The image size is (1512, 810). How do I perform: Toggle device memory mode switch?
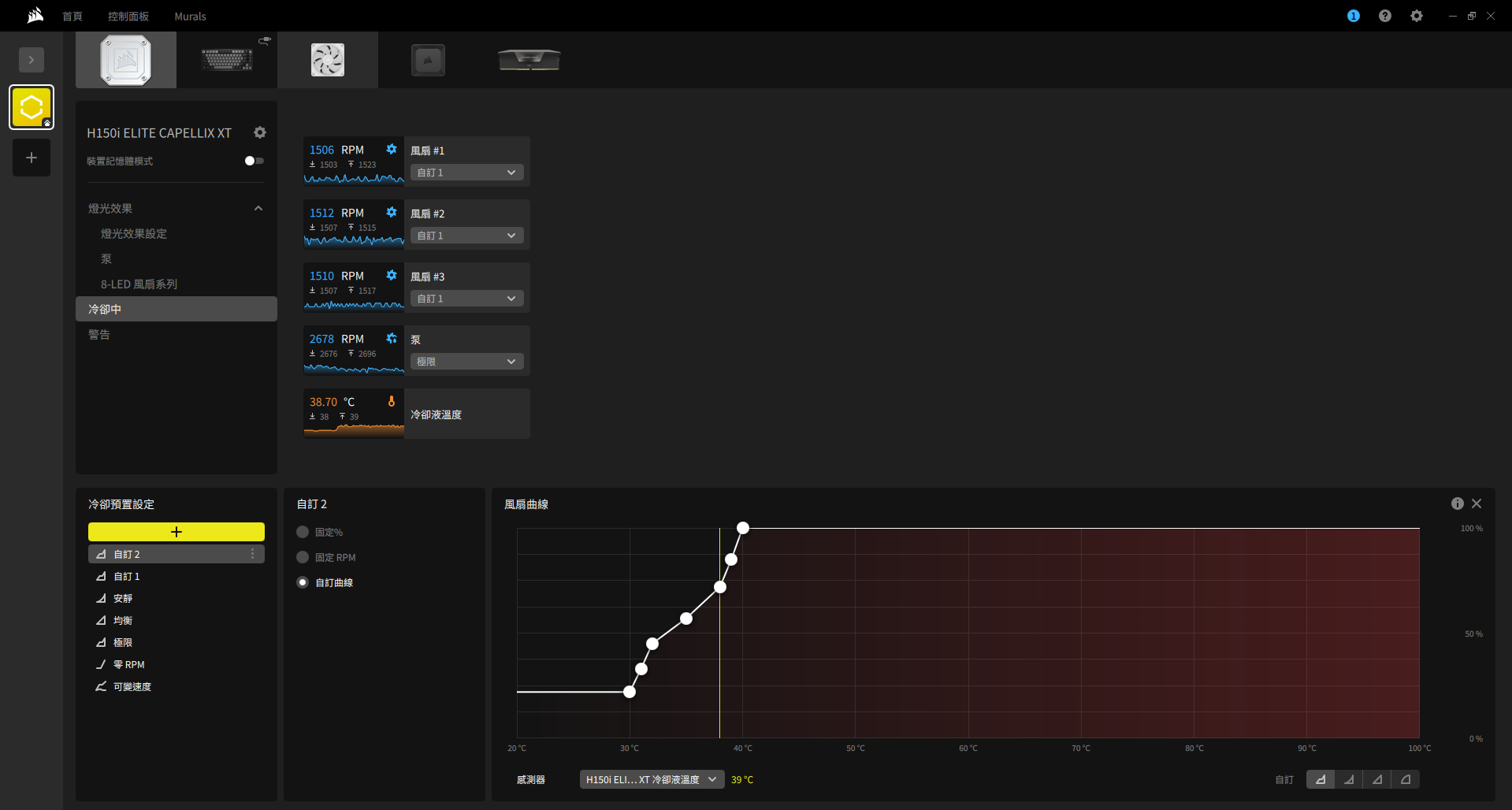254,161
